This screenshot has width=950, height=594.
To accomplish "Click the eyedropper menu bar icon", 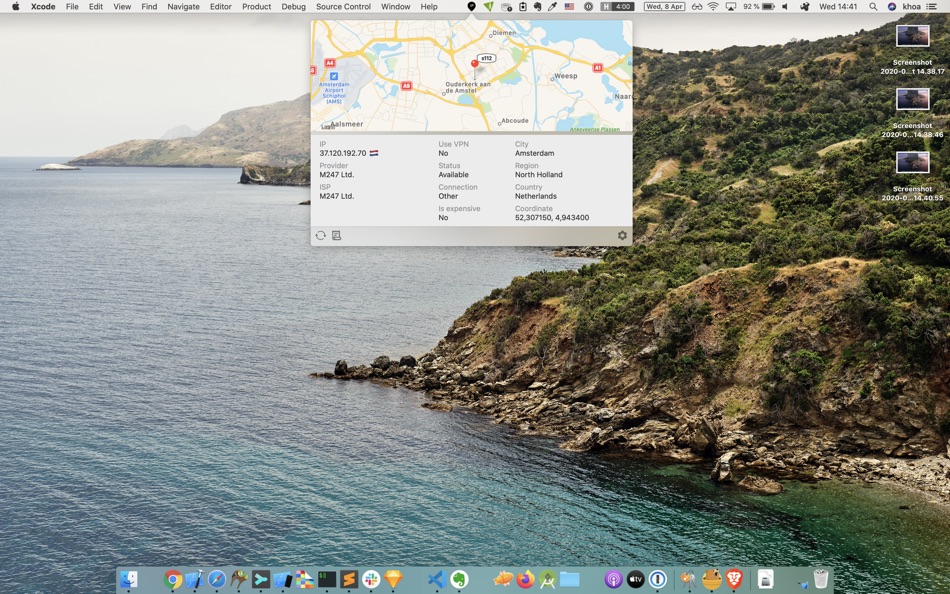I will coord(553,7).
